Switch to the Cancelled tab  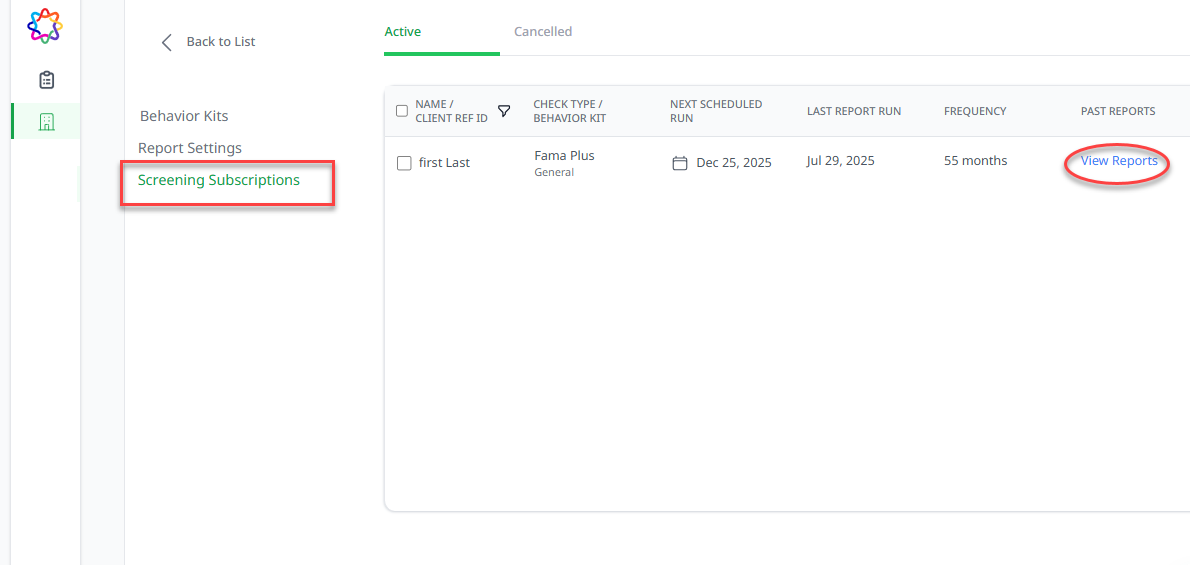pos(543,32)
